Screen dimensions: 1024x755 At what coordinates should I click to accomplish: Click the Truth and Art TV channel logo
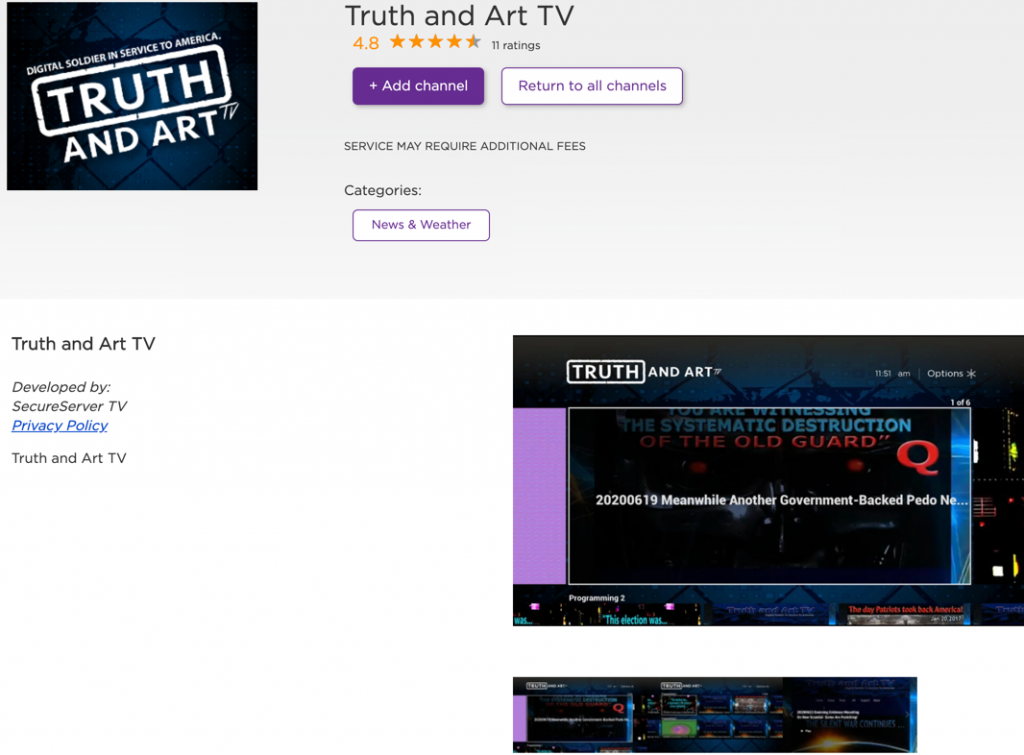(x=132, y=96)
